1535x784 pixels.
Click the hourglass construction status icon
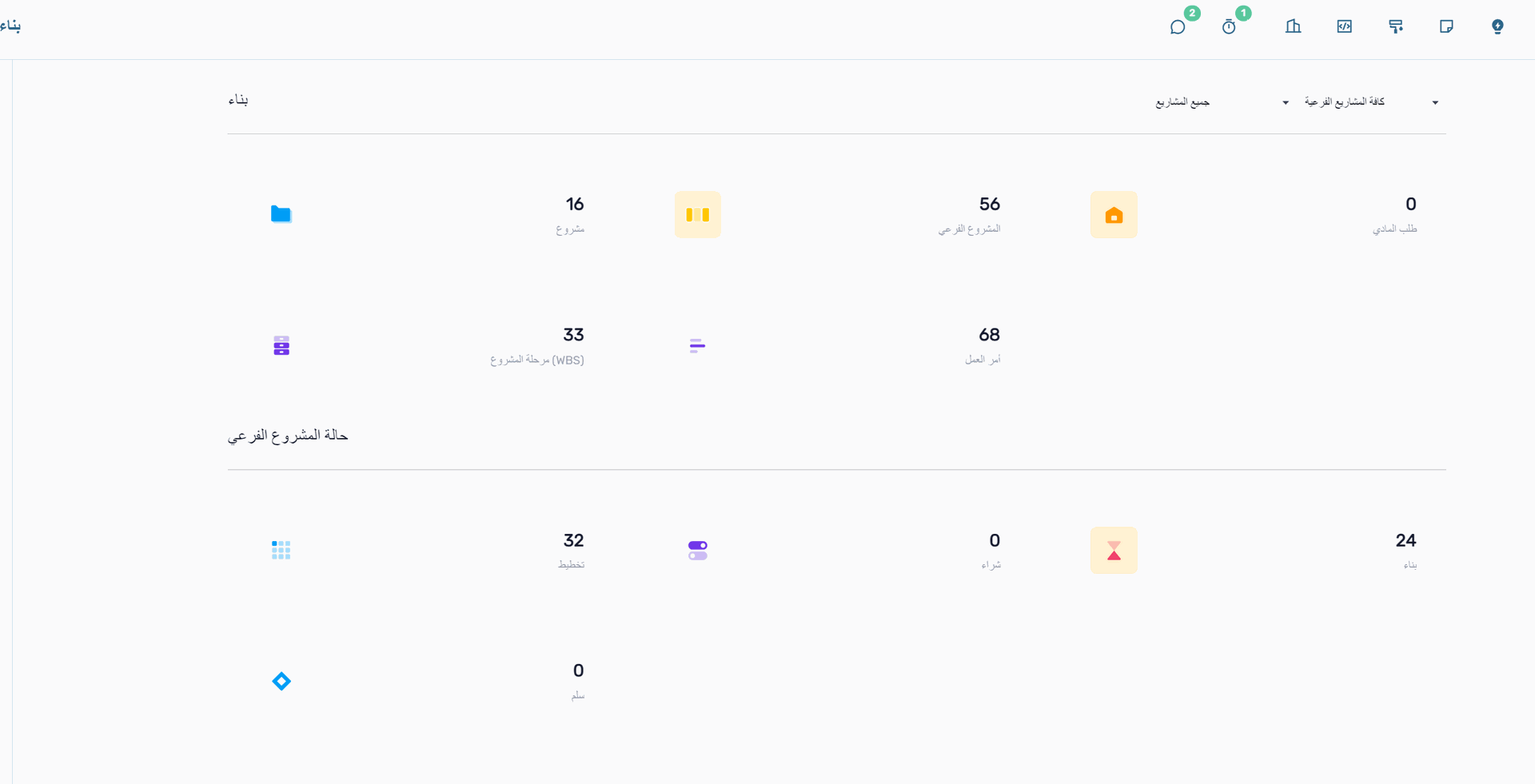pos(1114,551)
